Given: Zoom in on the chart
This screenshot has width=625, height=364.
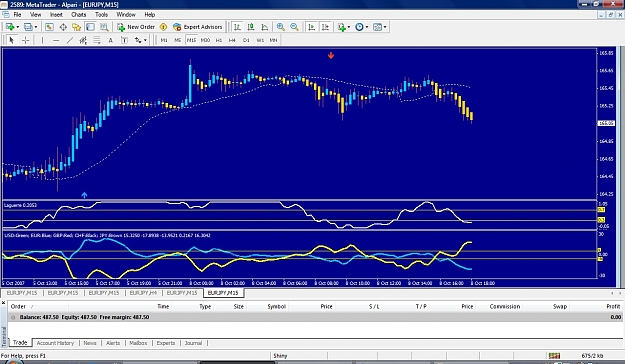Looking at the screenshot, I should pyautogui.click(x=281, y=27).
